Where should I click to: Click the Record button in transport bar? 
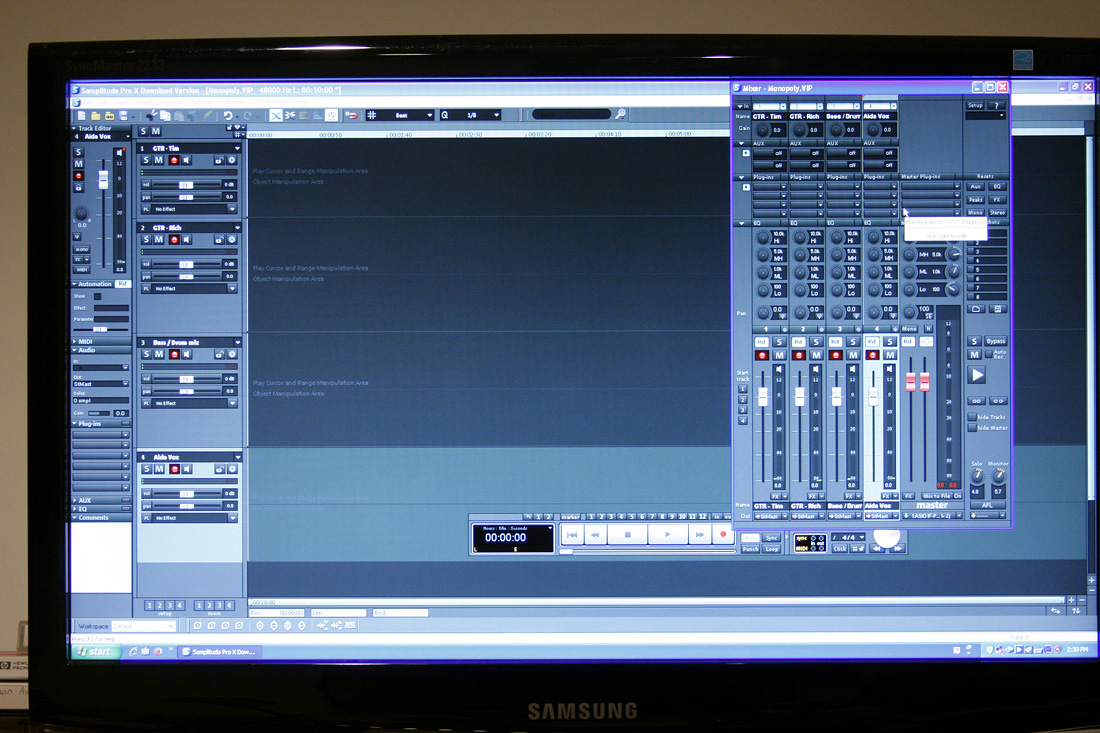coord(723,534)
